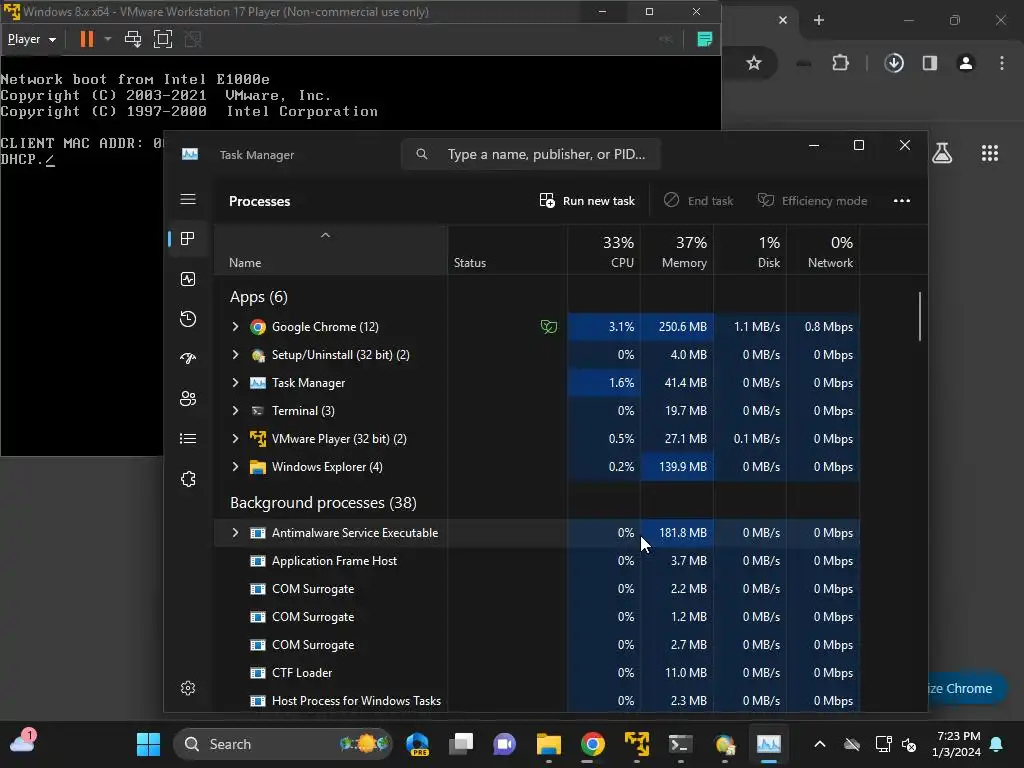Open the Users page in sidebar
Screen dimensions: 1024x768
pos(188,398)
